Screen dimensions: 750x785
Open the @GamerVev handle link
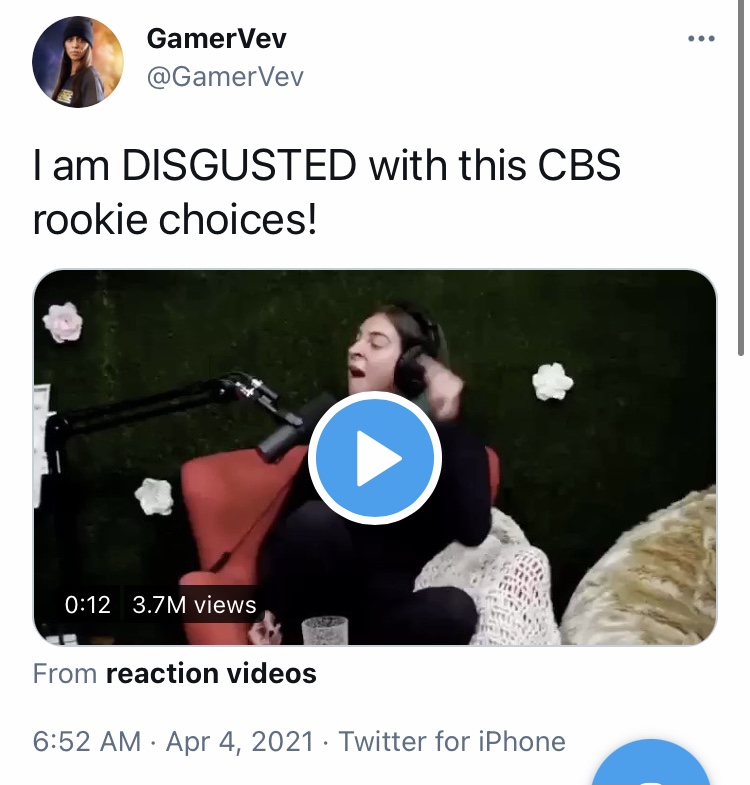tap(225, 77)
